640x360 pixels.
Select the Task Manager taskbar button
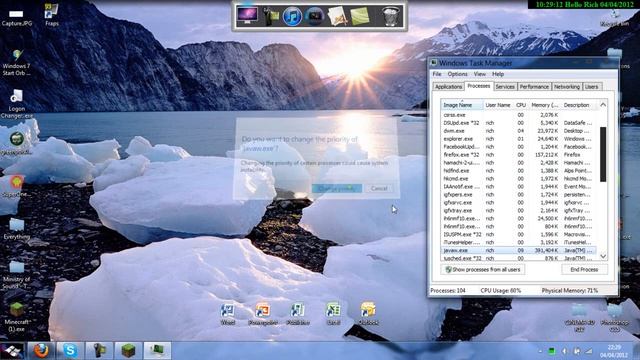pyautogui.click(x=158, y=351)
